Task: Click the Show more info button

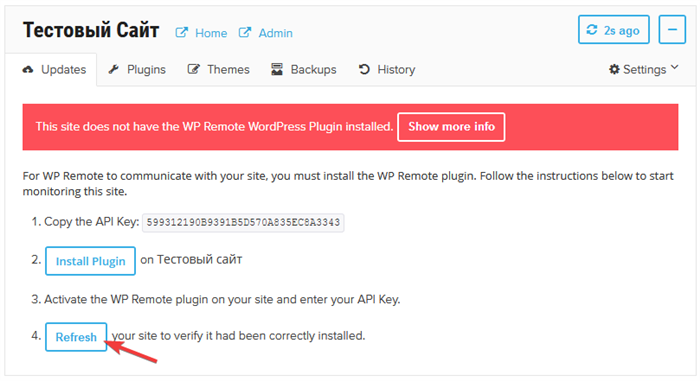Action: (x=451, y=127)
